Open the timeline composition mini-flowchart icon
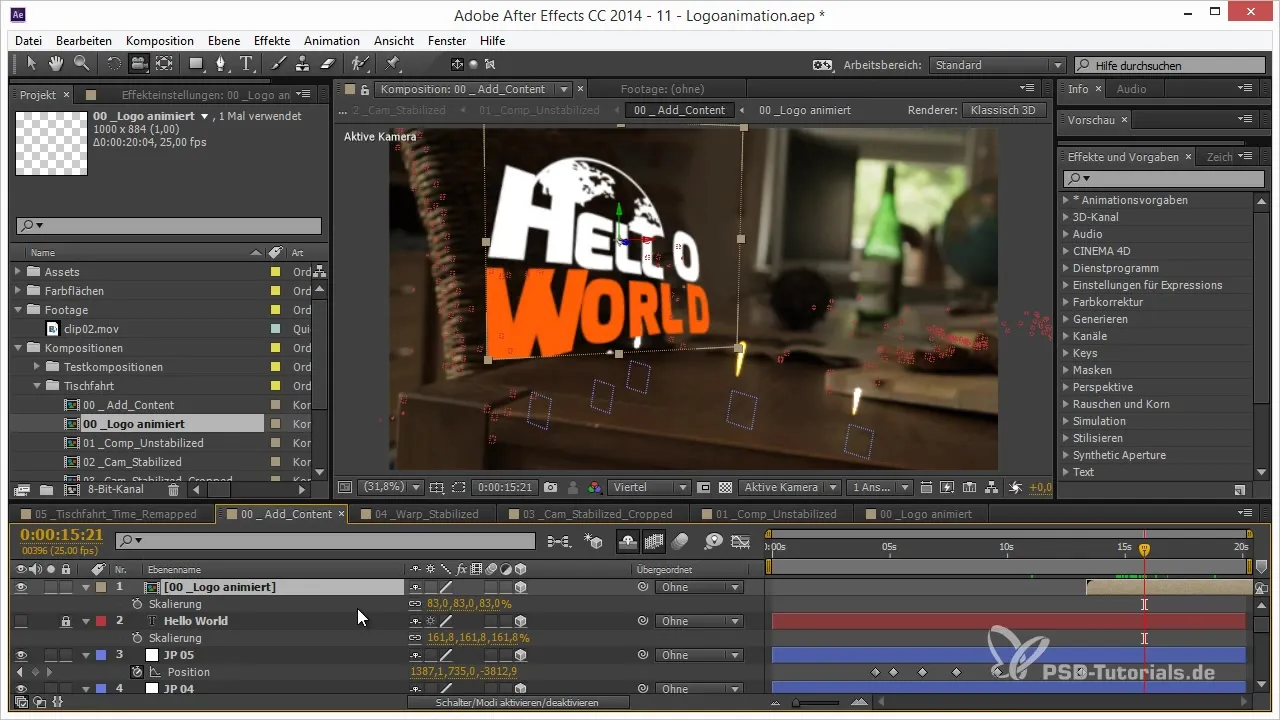The height and width of the screenshot is (720, 1280). click(559, 541)
